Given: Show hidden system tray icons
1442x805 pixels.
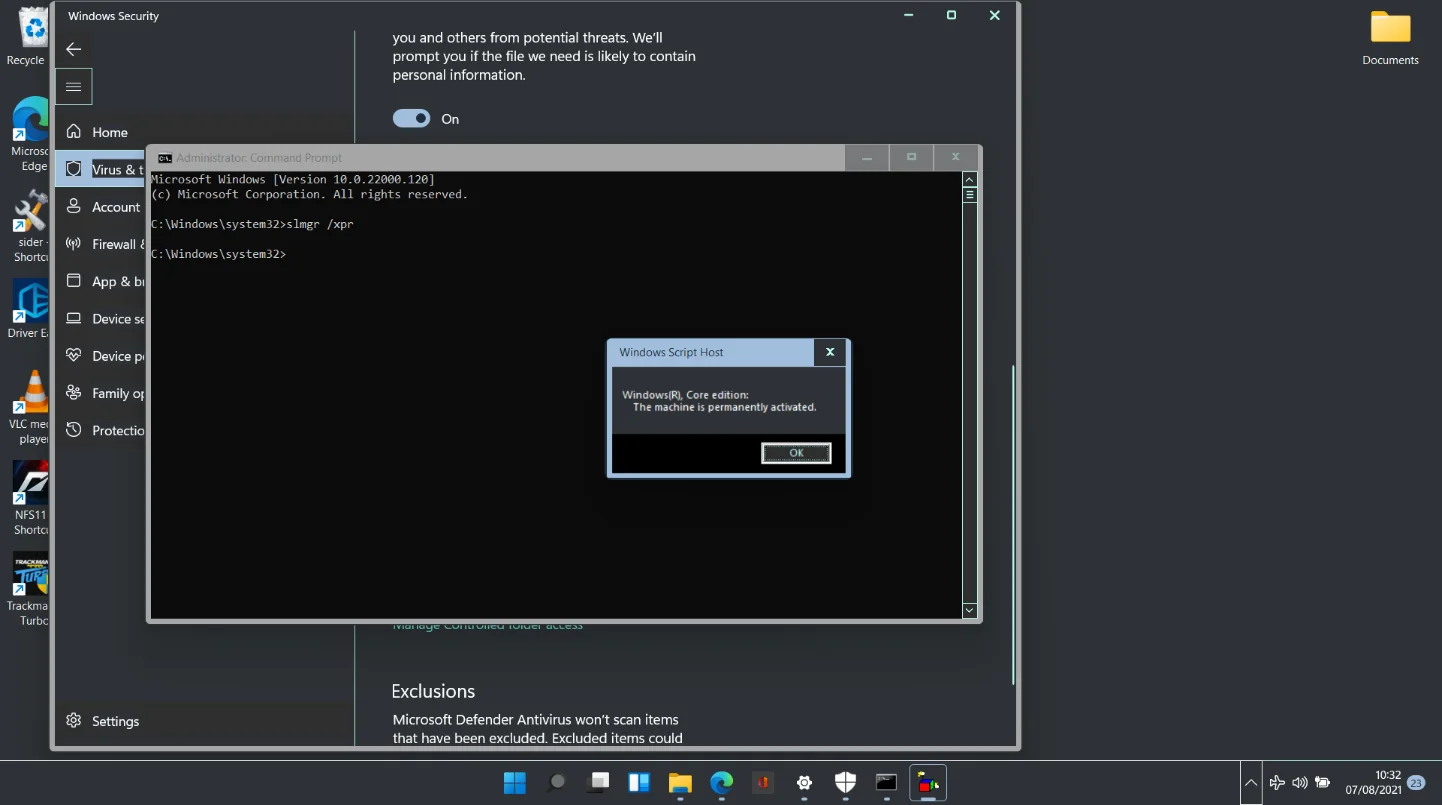Looking at the screenshot, I should pos(1251,783).
